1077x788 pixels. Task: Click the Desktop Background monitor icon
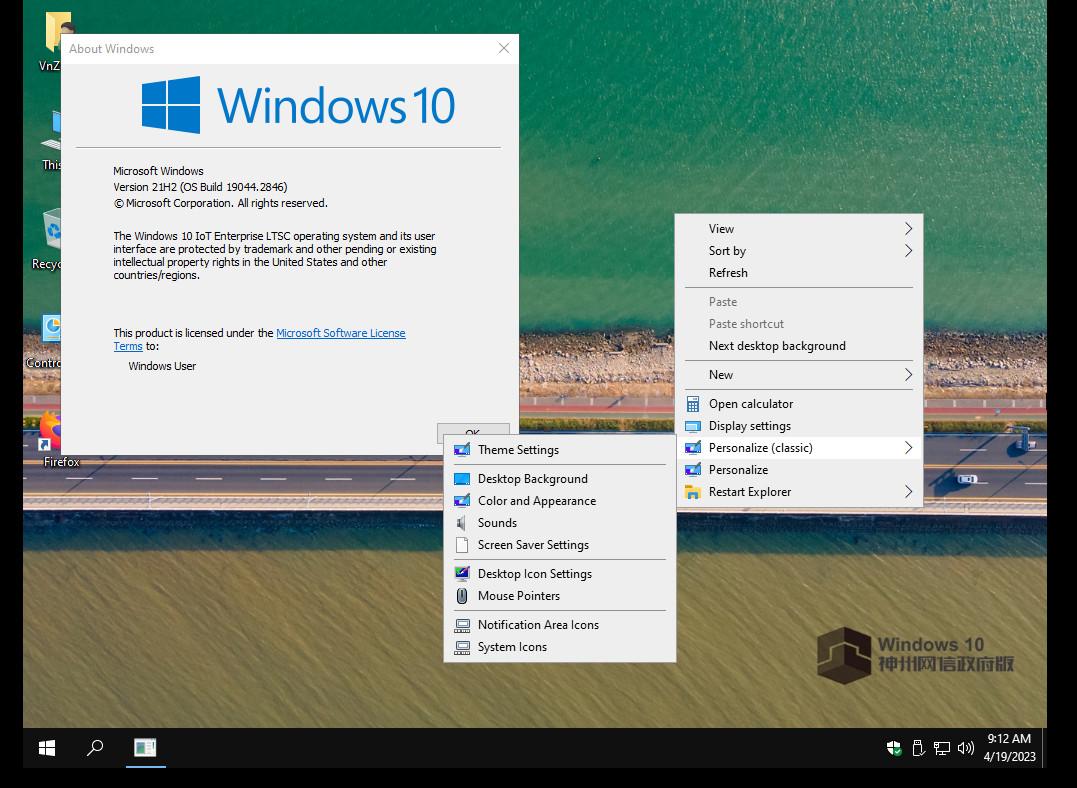coord(462,479)
